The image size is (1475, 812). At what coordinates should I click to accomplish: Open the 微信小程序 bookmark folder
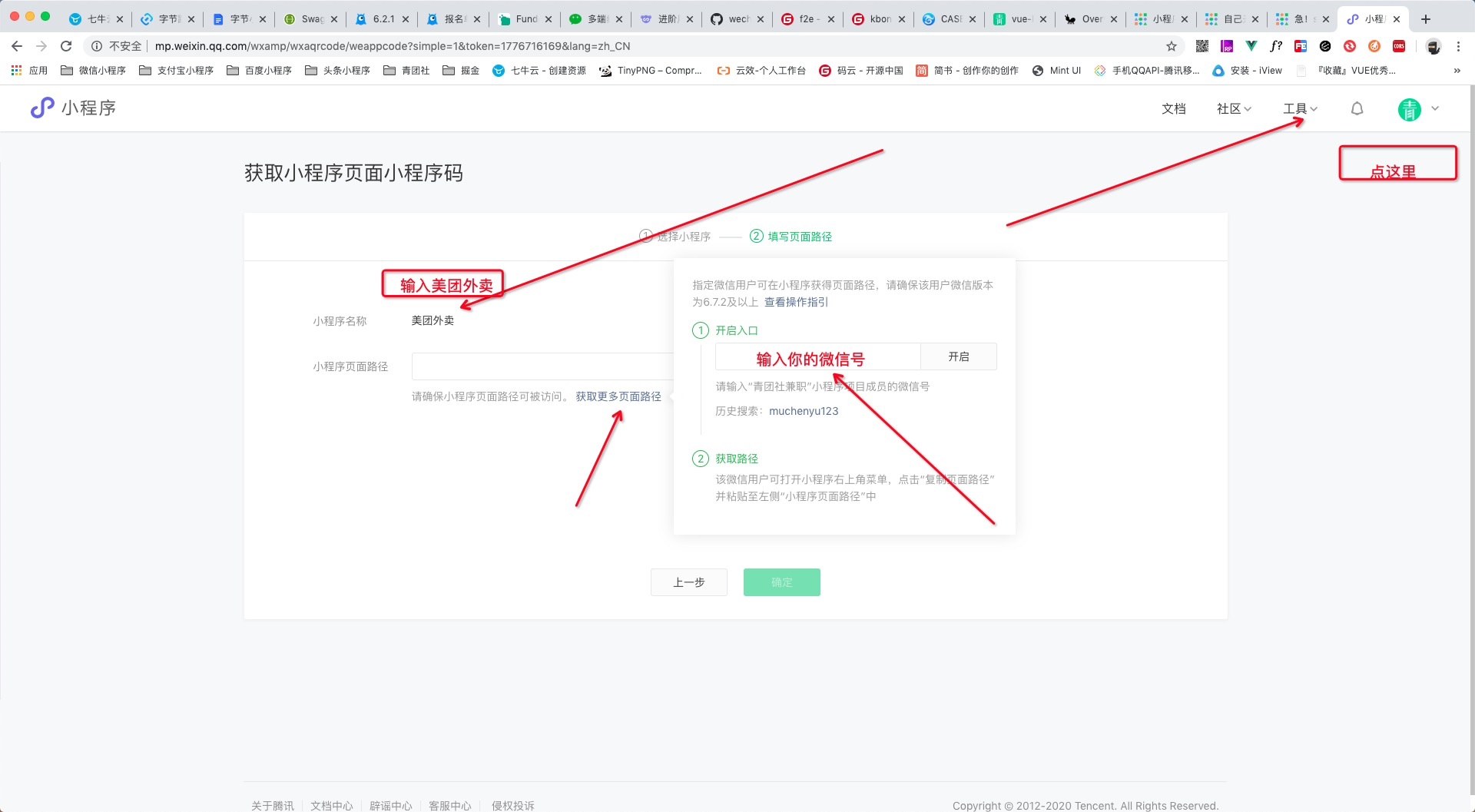pos(93,71)
